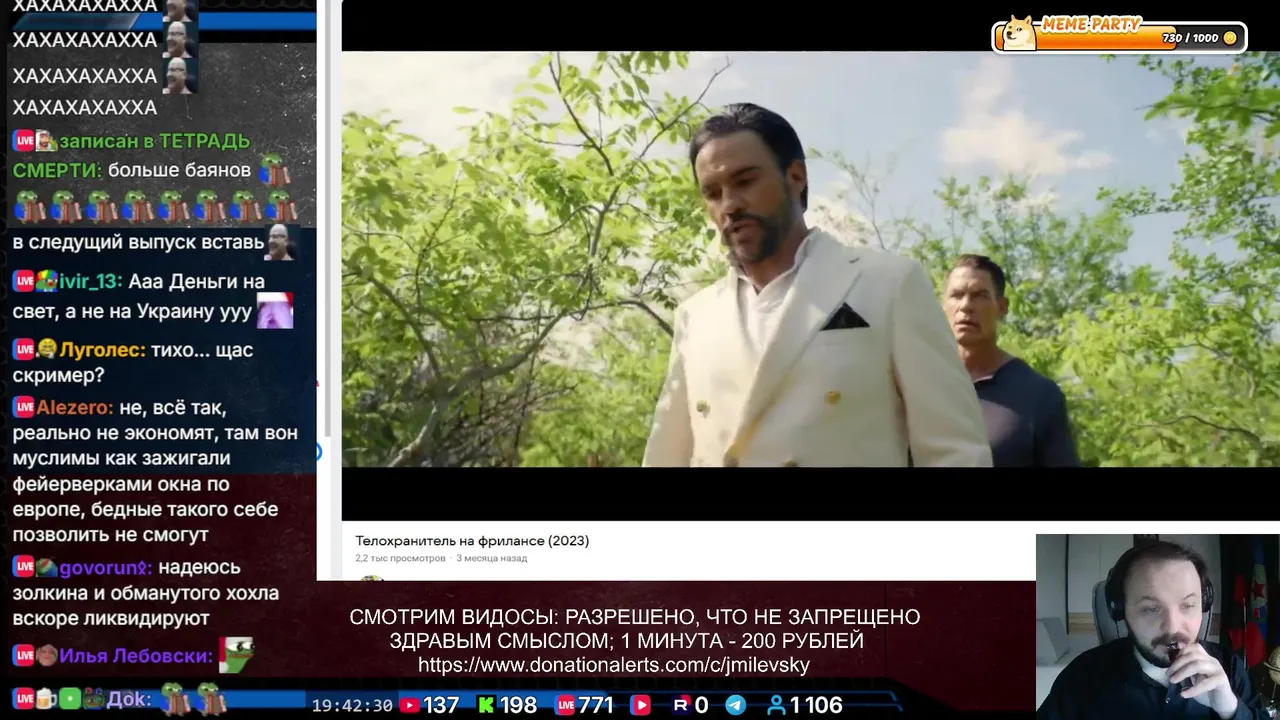Viewport: 1280px width, 720px height.
Task: Click the LIVE badge beside ivir_13
Action: 24,282
